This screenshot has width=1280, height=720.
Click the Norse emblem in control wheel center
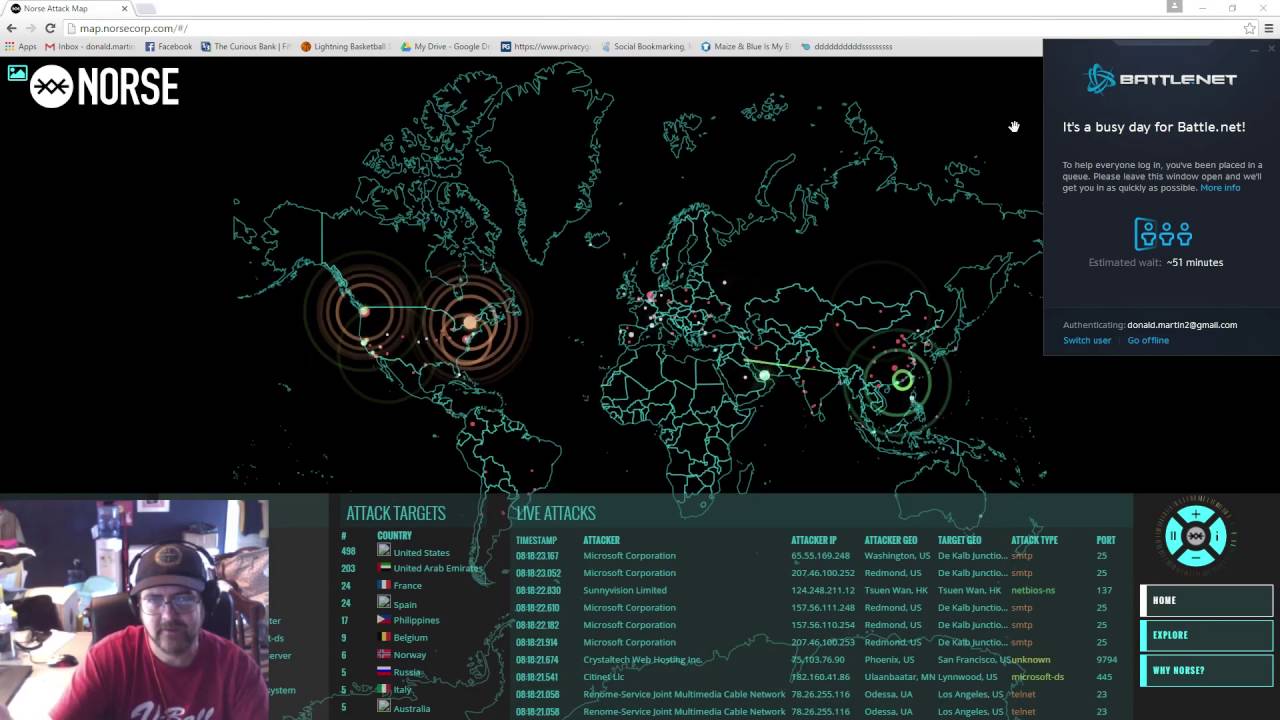click(1195, 536)
